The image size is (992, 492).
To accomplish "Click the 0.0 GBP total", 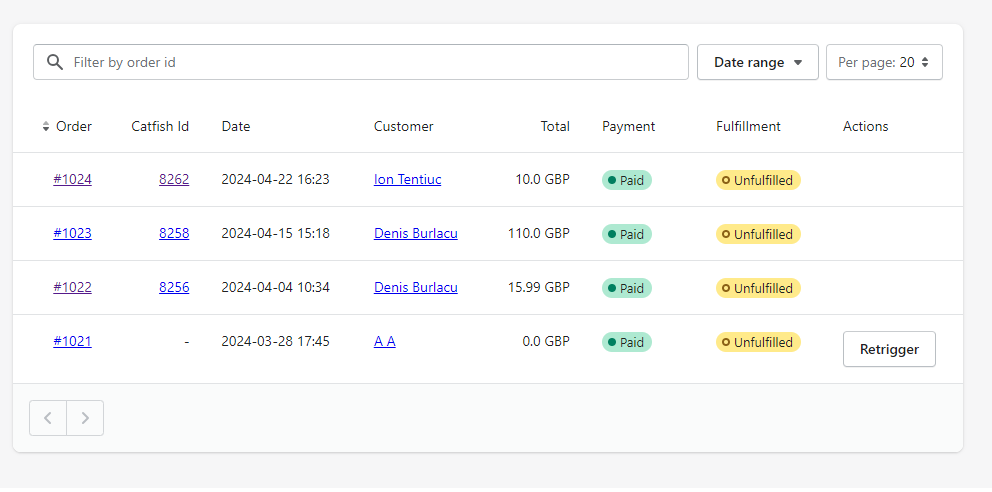I will [x=546, y=341].
